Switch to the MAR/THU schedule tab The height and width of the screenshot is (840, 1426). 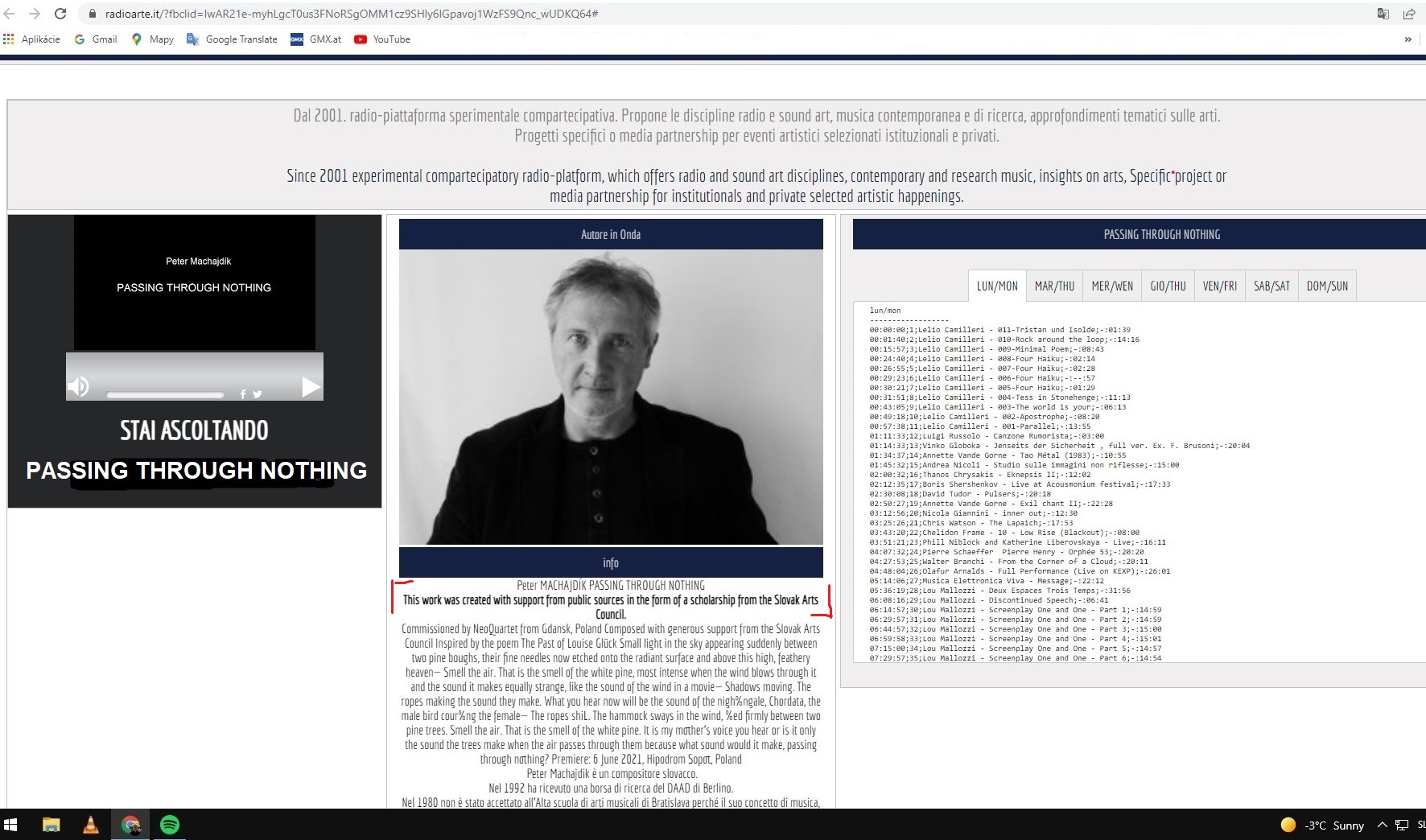(x=1054, y=286)
